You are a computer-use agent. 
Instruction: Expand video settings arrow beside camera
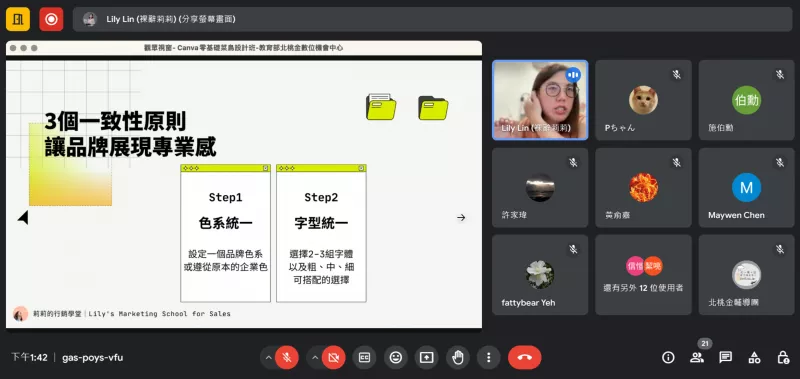[314, 358]
